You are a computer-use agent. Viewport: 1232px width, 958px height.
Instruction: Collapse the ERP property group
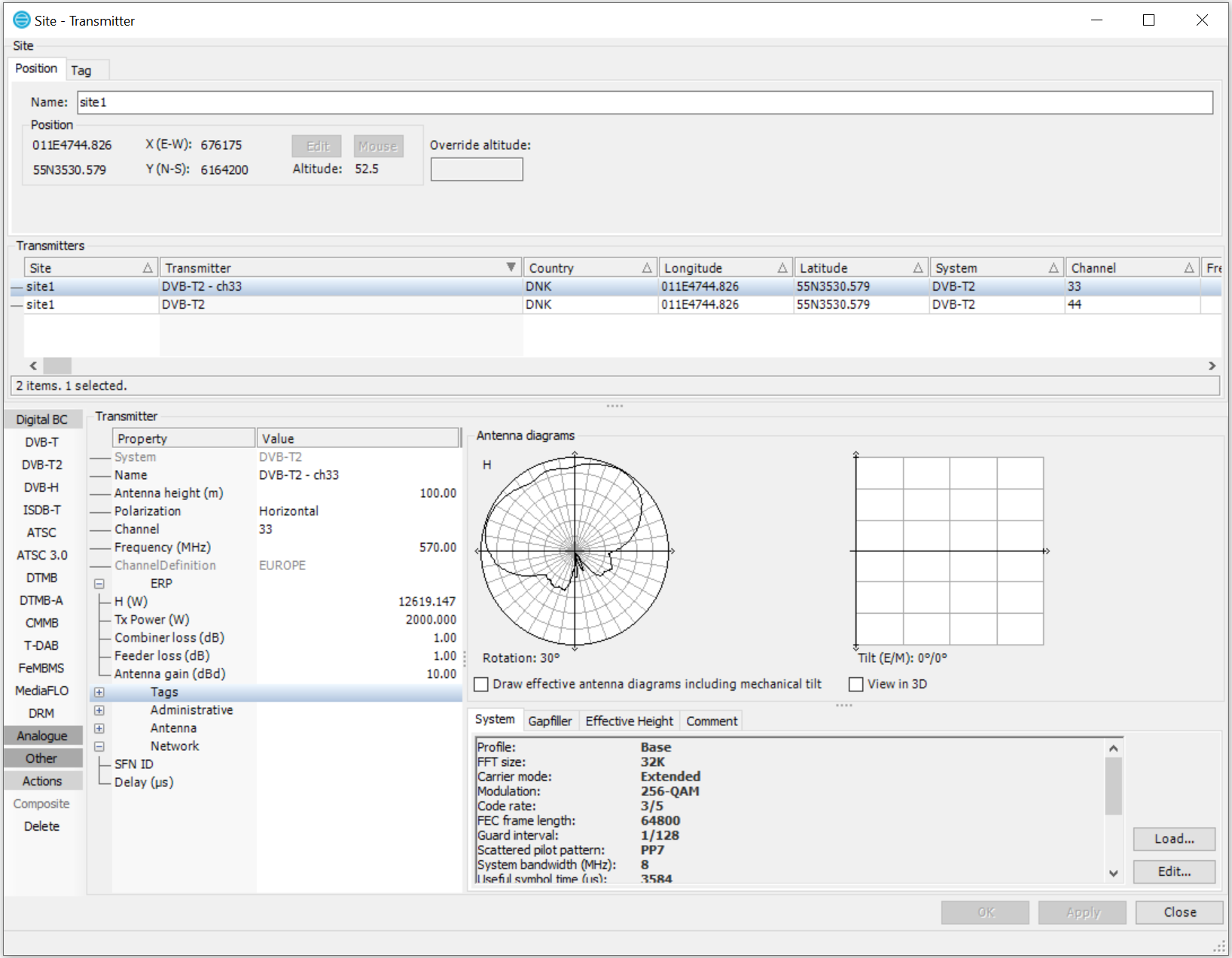tap(99, 584)
